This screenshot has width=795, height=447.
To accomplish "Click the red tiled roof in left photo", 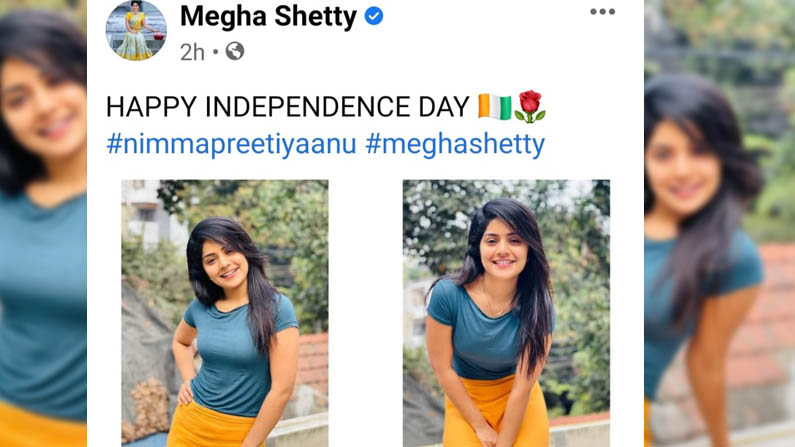I will tap(312, 362).
